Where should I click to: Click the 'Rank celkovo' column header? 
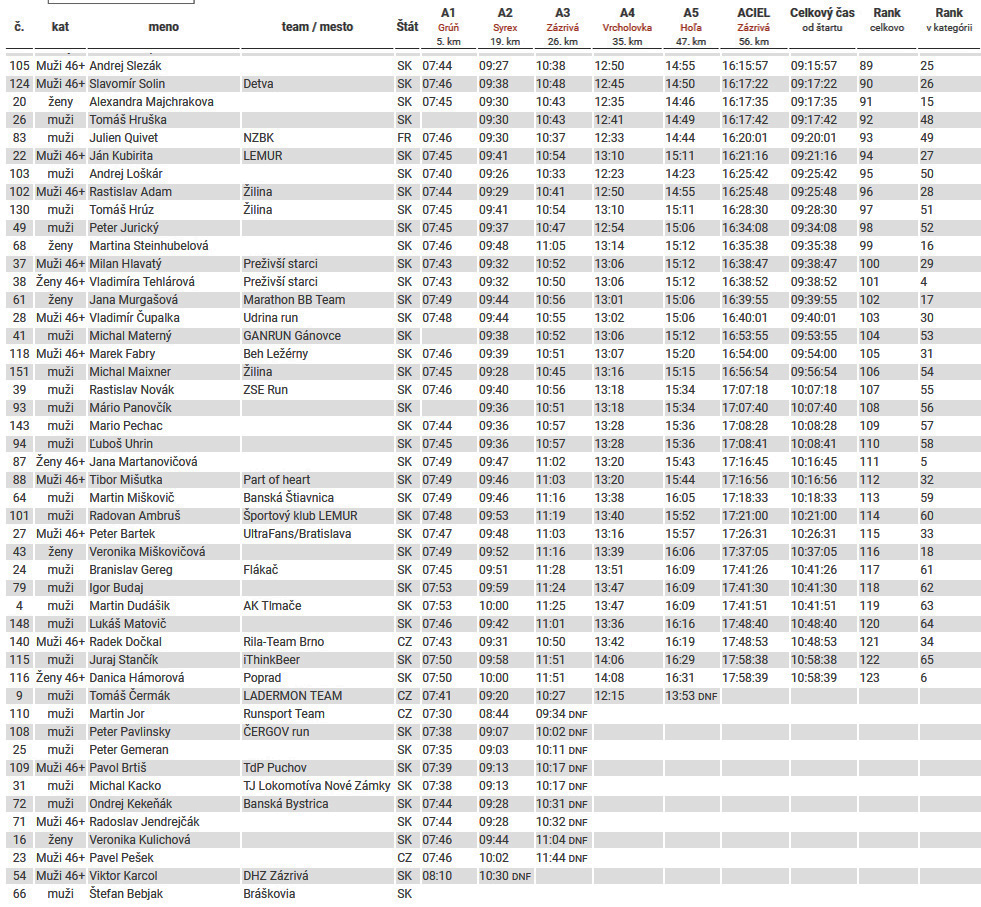coord(886,20)
